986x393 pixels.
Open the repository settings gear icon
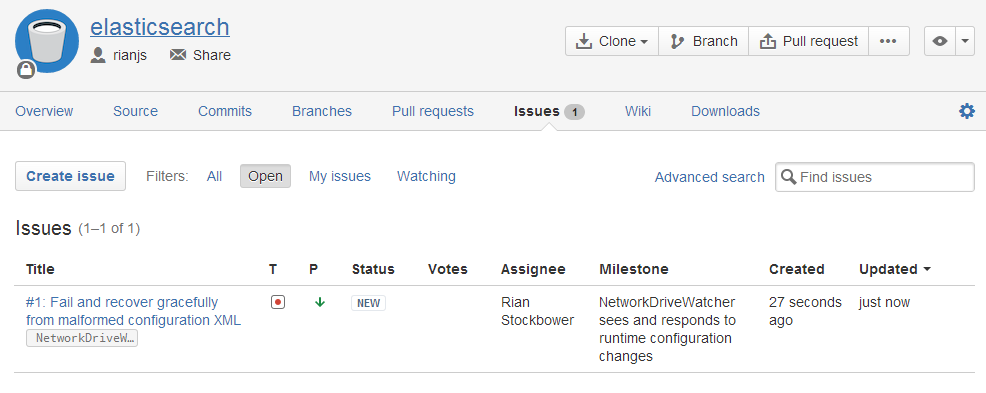967,111
